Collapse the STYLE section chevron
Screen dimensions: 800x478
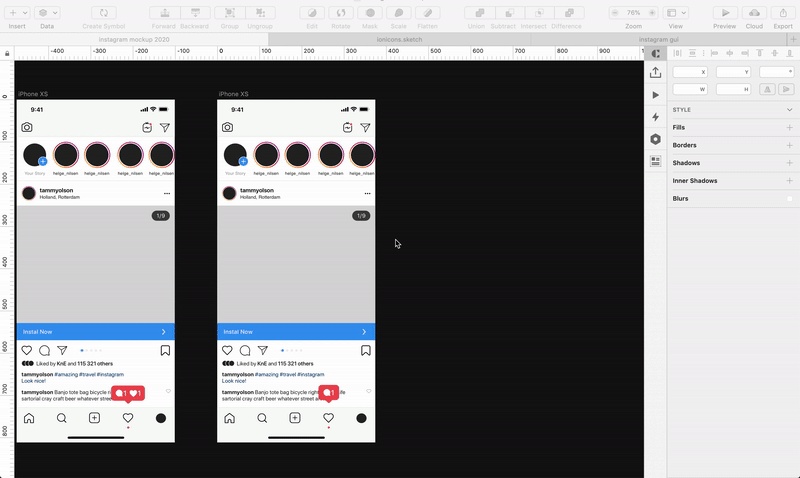pyautogui.click(x=789, y=110)
